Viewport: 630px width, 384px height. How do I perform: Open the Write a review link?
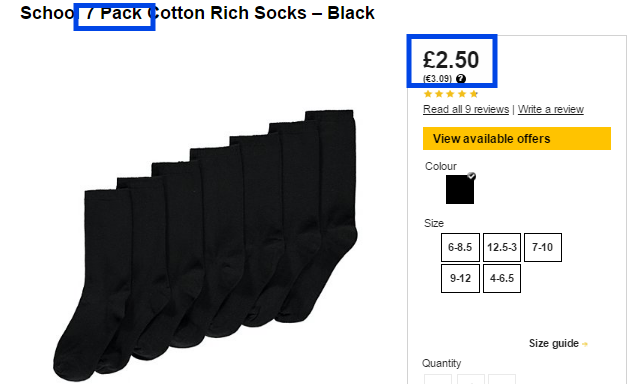[x=550, y=109]
